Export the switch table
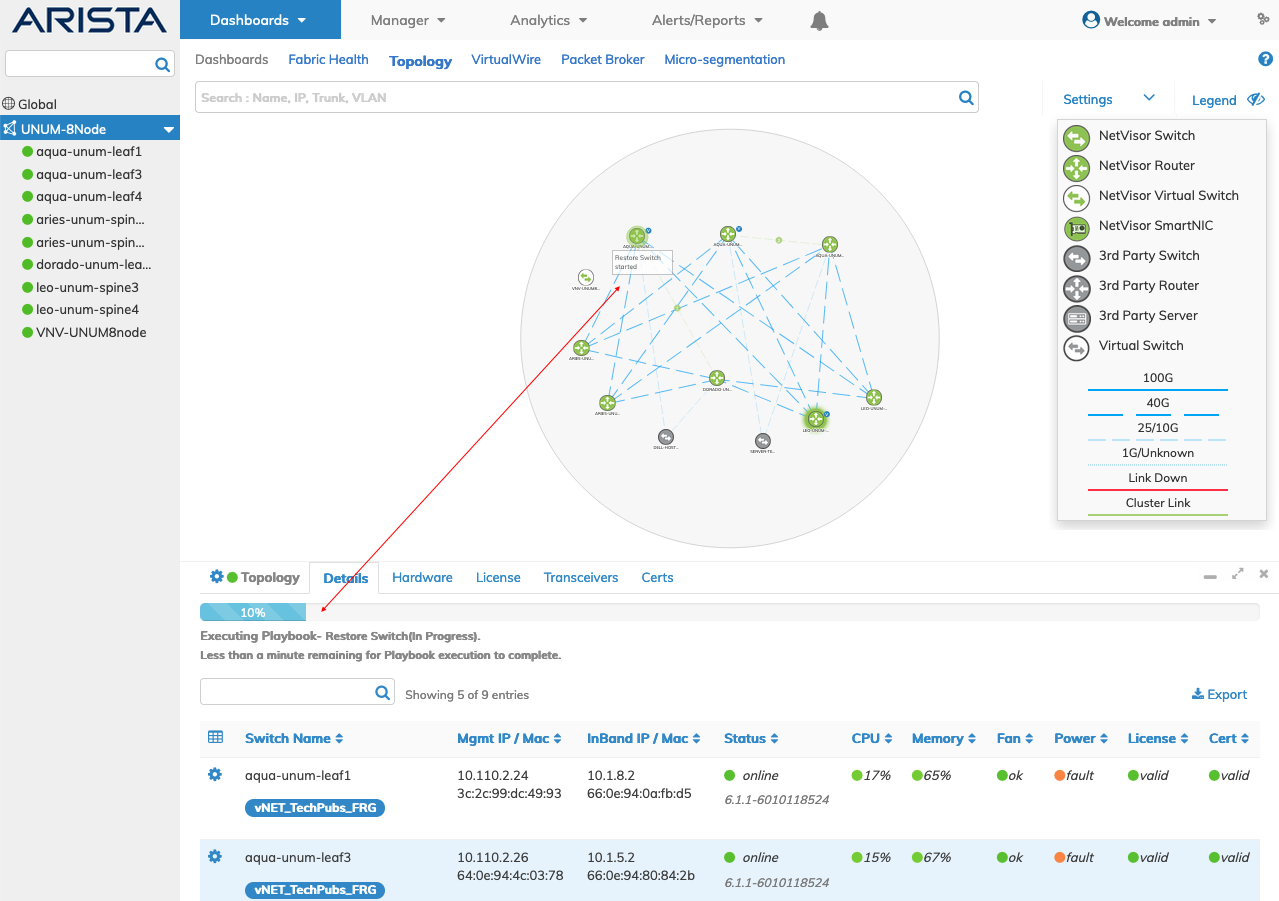The height and width of the screenshot is (901, 1279). pos(1219,694)
